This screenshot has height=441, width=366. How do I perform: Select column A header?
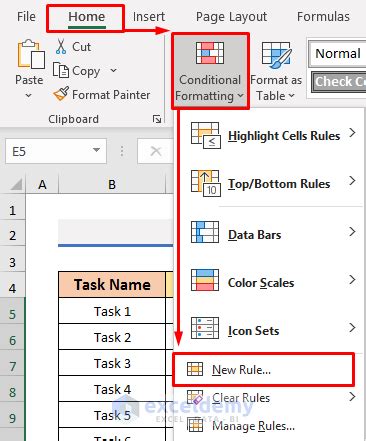point(42,184)
